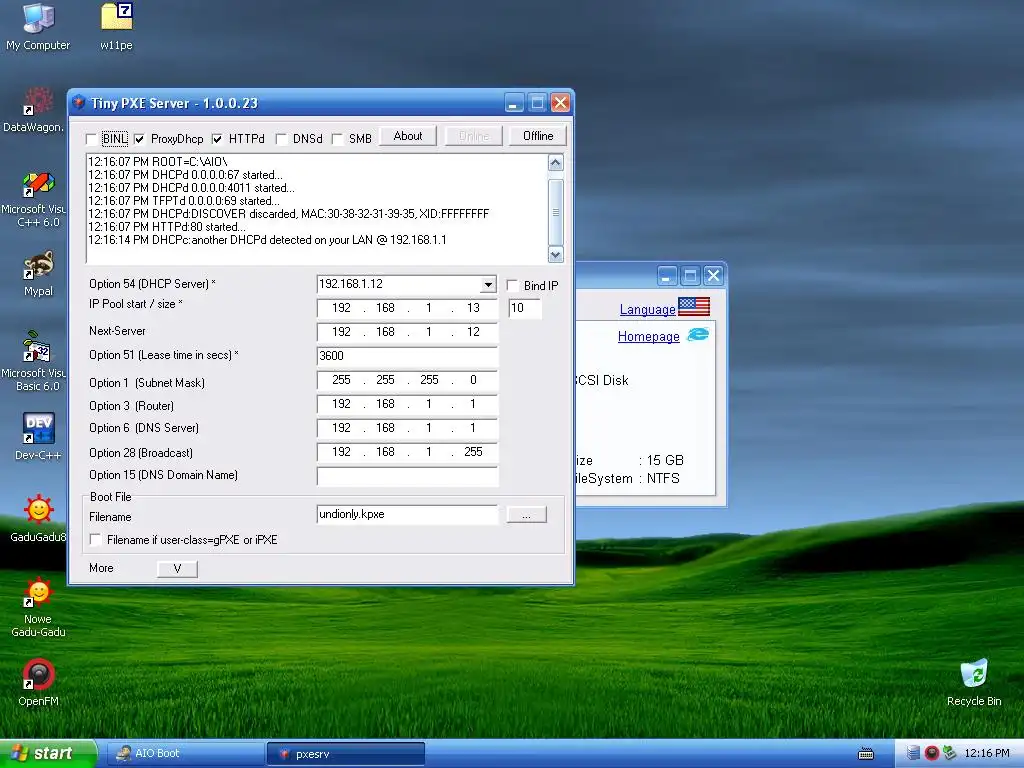1024x768 pixels.
Task: Click the boot Filename field
Action: pyautogui.click(x=408, y=515)
